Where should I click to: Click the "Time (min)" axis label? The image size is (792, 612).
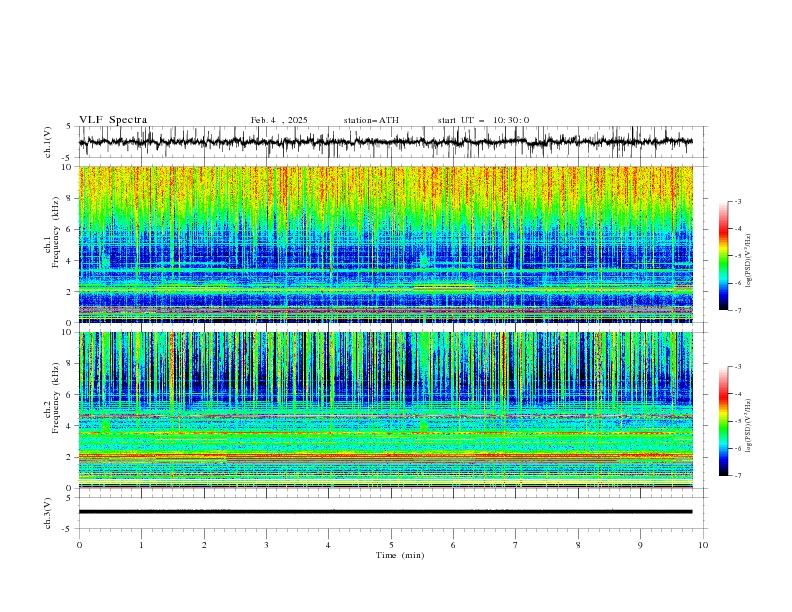coord(400,555)
